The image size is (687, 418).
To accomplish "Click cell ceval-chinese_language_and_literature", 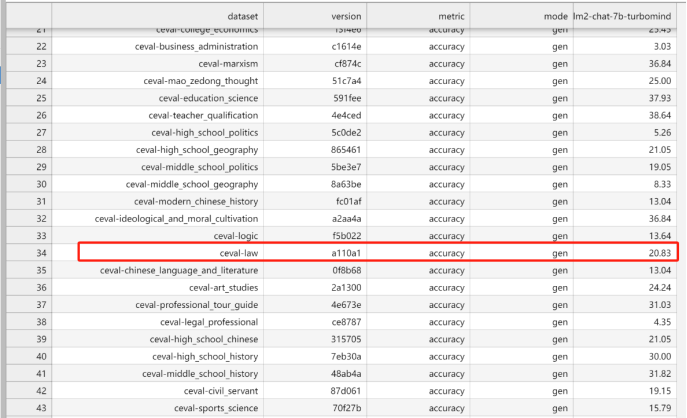I will 157,270.
